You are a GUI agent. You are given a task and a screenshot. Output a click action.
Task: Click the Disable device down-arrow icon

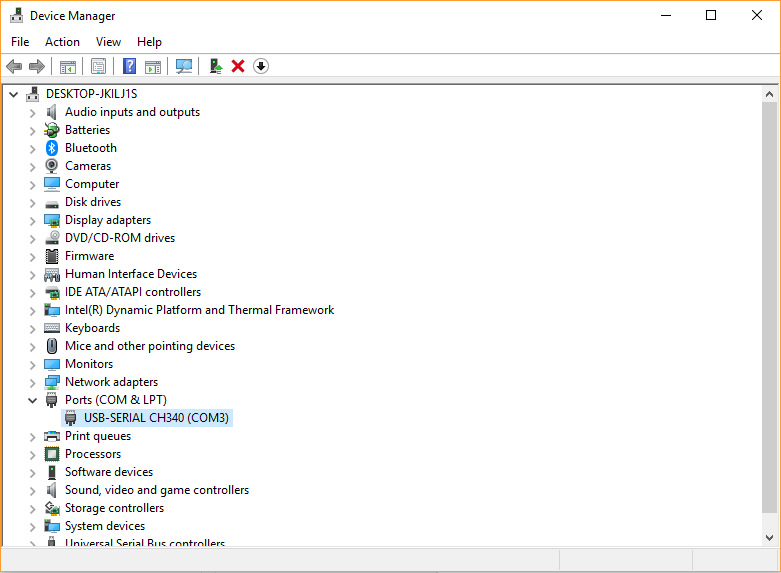pos(261,66)
